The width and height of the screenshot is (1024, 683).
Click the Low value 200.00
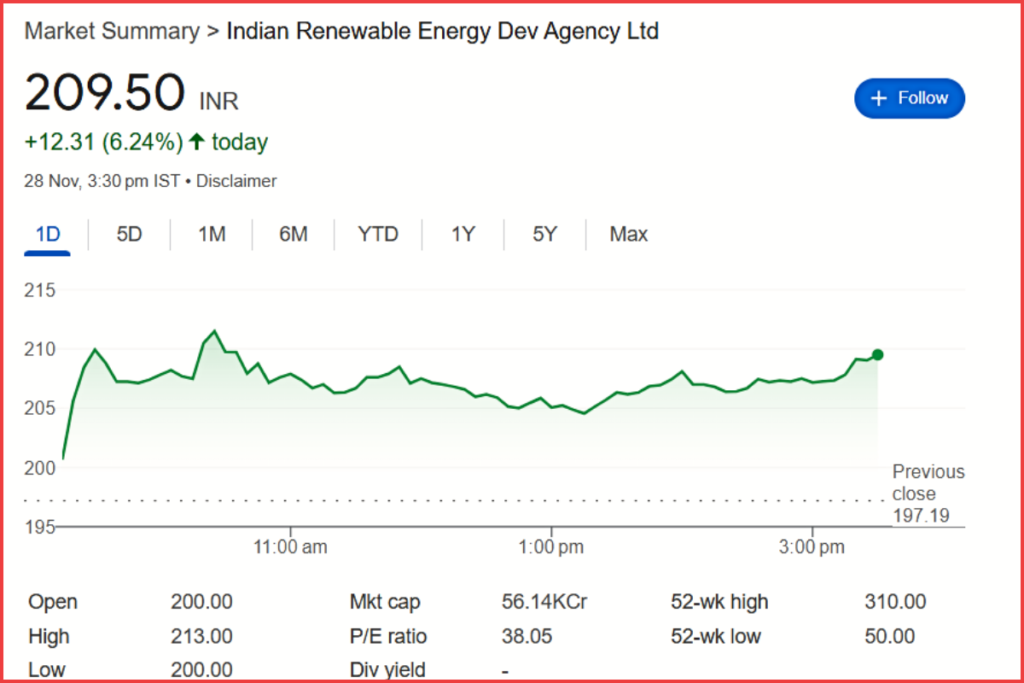(x=202, y=670)
